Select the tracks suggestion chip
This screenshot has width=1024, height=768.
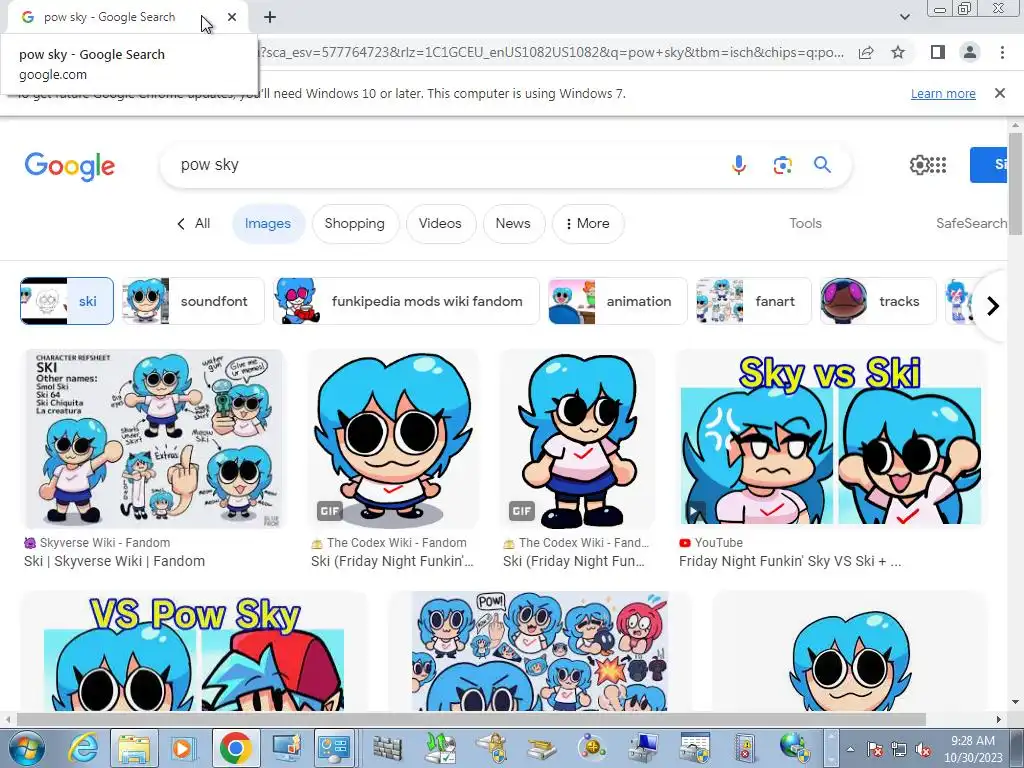[x=878, y=301]
